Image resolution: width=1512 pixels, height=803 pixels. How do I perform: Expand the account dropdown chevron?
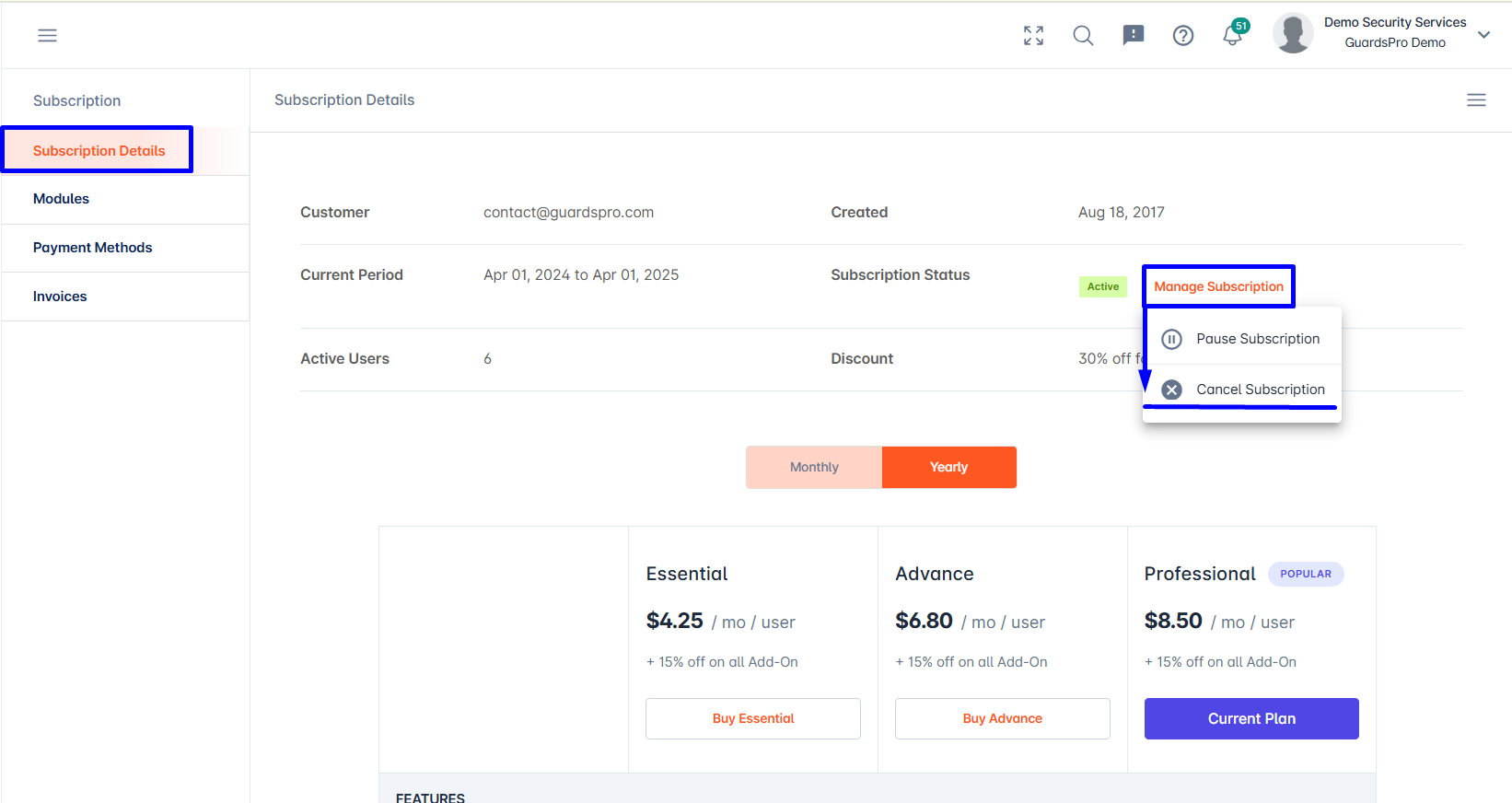[x=1483, y=35]
